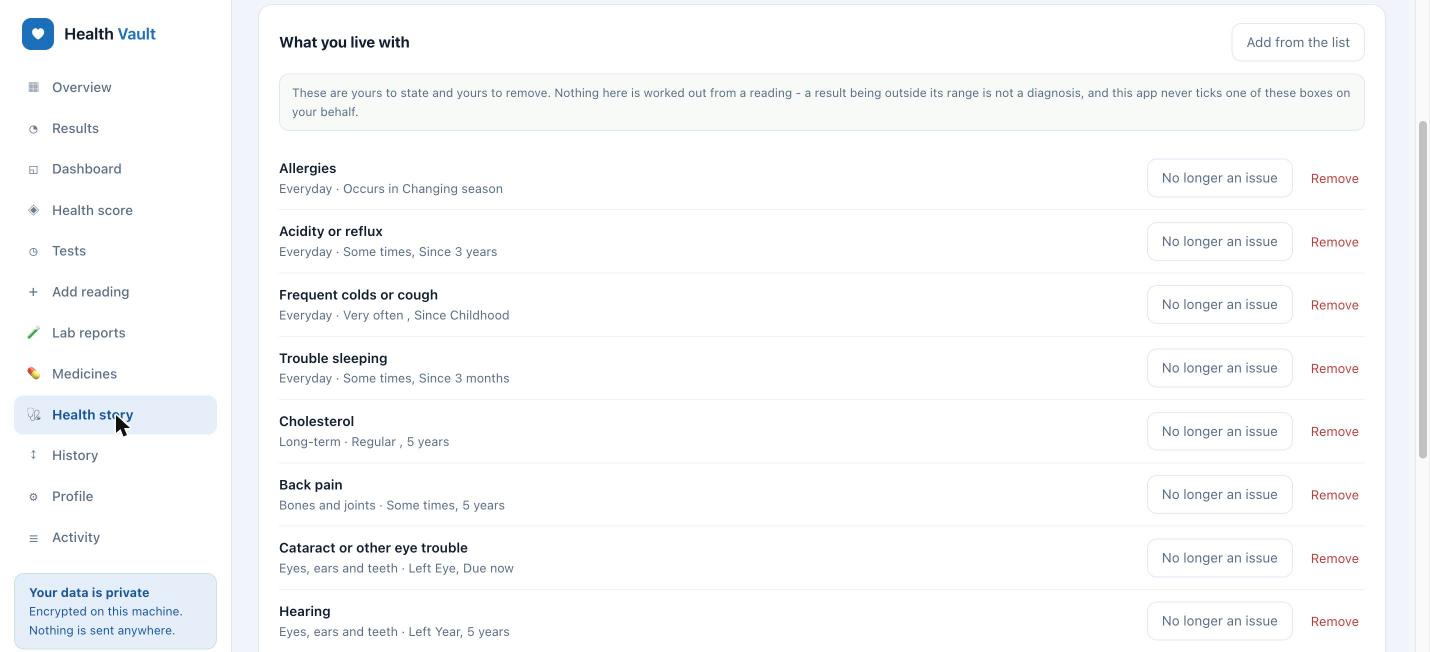
Task: Click the page vertical scrollbar thumb
Action: (1423, 290)
